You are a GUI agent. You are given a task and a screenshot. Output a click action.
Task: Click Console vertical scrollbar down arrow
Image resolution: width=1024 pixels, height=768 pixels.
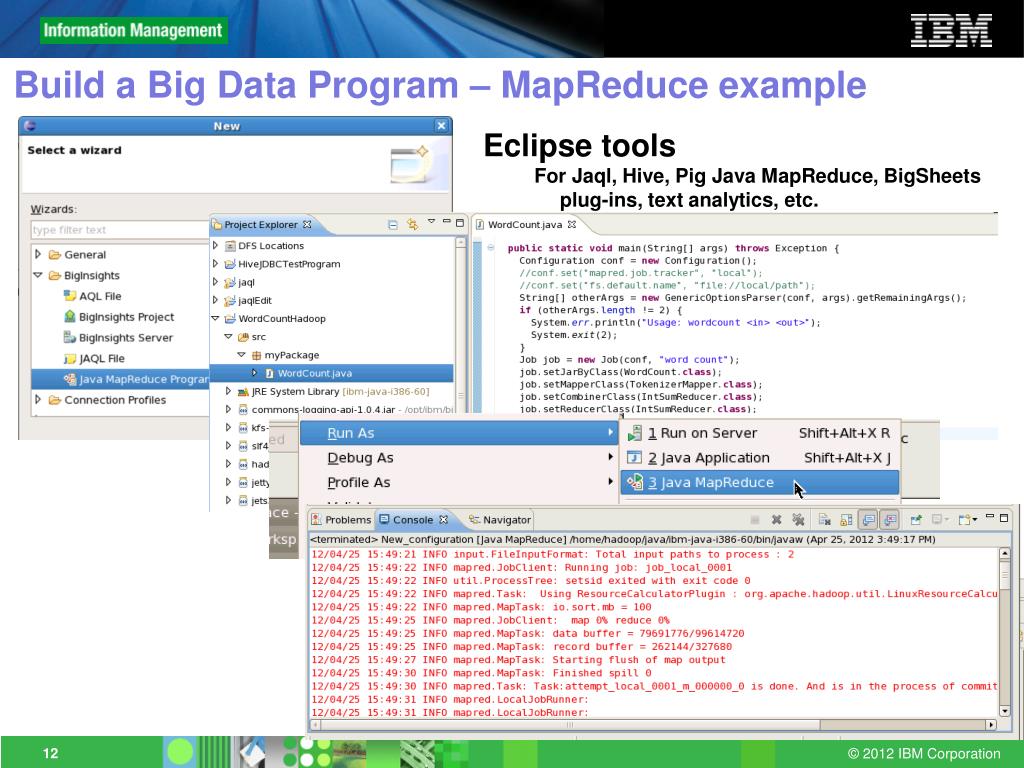(x=1004, y=711)
